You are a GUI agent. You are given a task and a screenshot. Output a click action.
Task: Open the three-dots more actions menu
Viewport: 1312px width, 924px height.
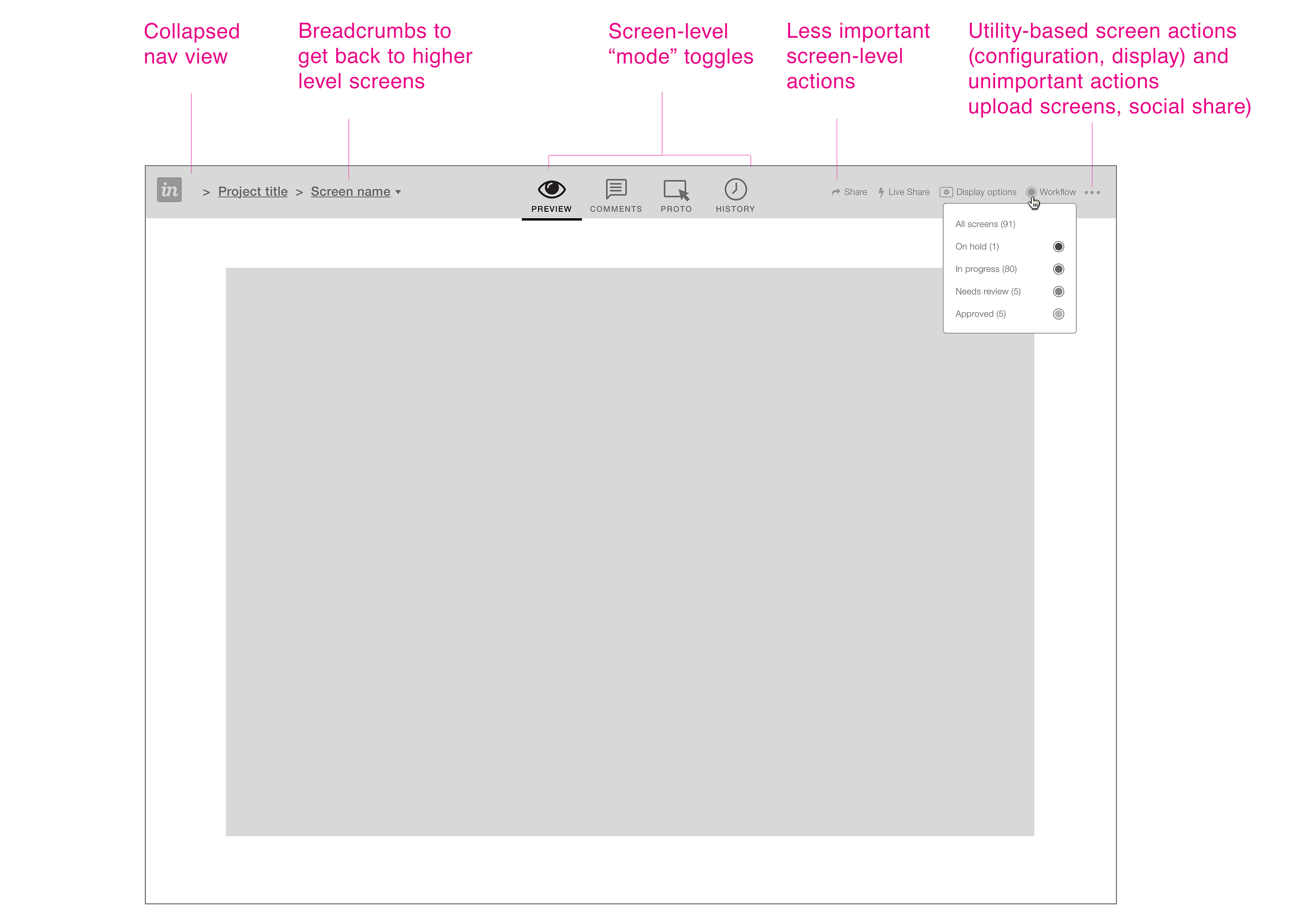[1092, 193]
